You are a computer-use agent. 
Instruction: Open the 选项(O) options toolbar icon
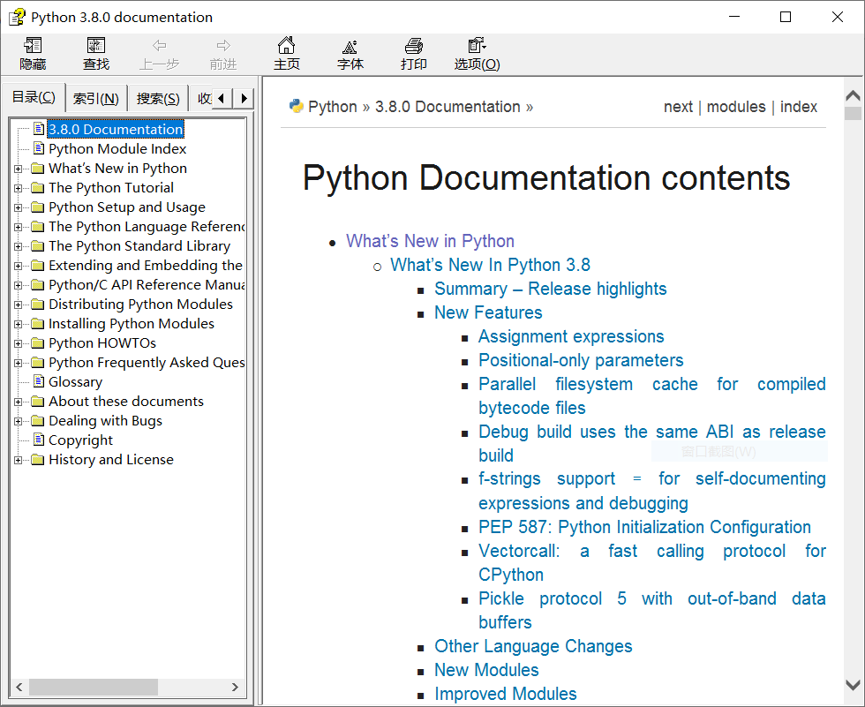tap(477, 53)
